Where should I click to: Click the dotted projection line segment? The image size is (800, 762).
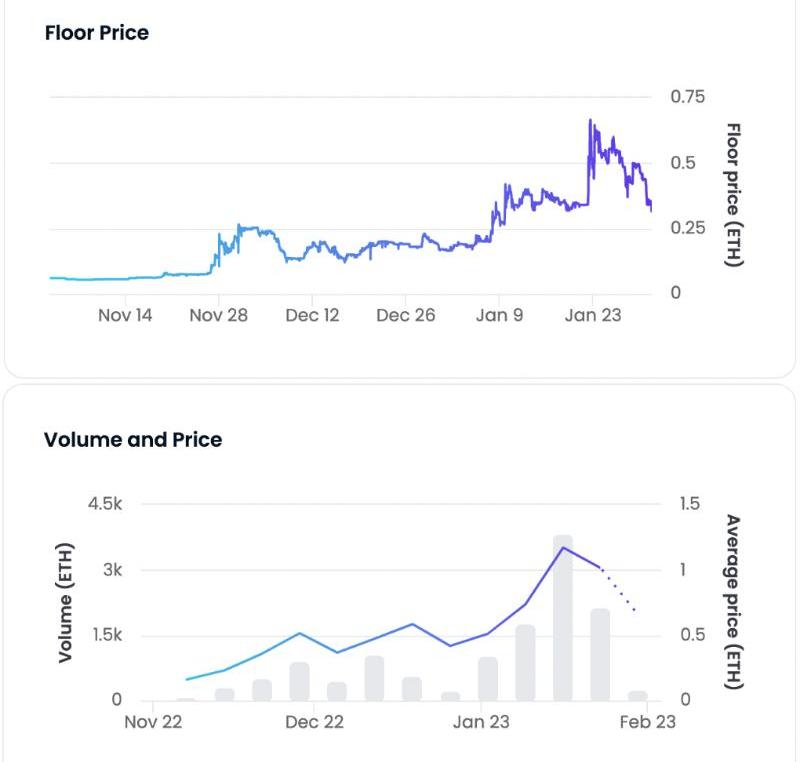tap(620, 592)
